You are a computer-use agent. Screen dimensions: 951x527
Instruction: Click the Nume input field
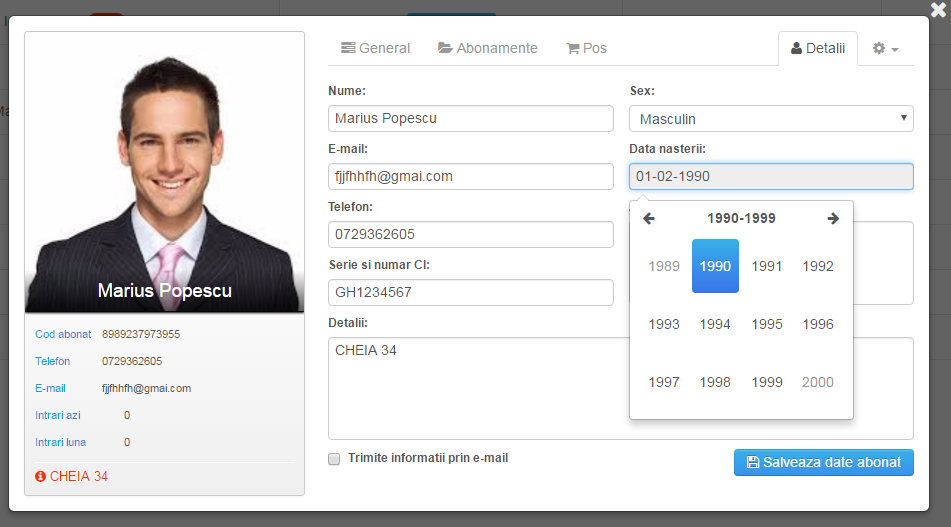coord(471,118)
